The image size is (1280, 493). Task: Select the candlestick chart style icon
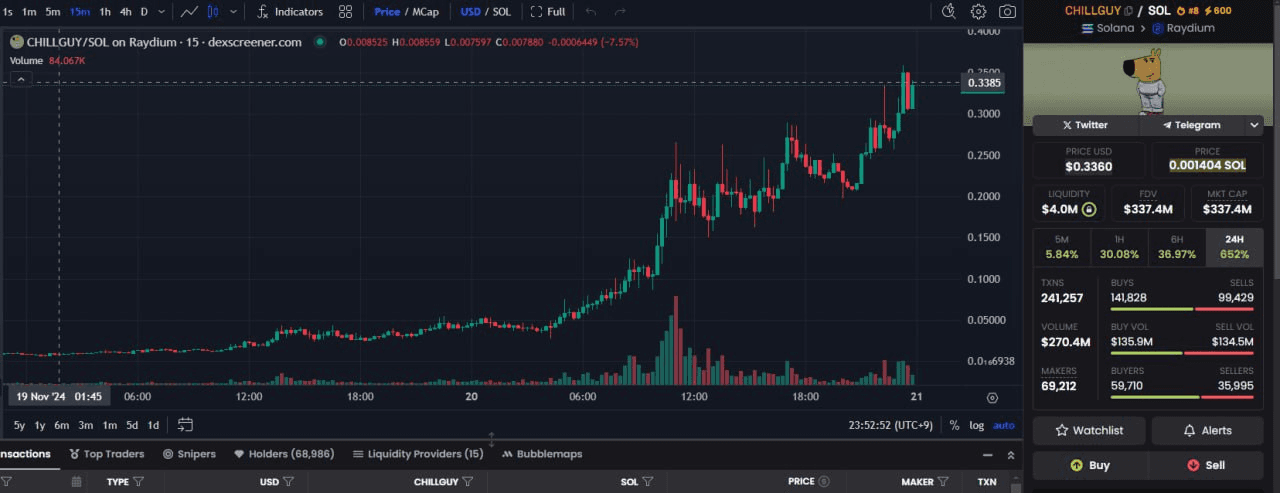(x=212, y=12)
